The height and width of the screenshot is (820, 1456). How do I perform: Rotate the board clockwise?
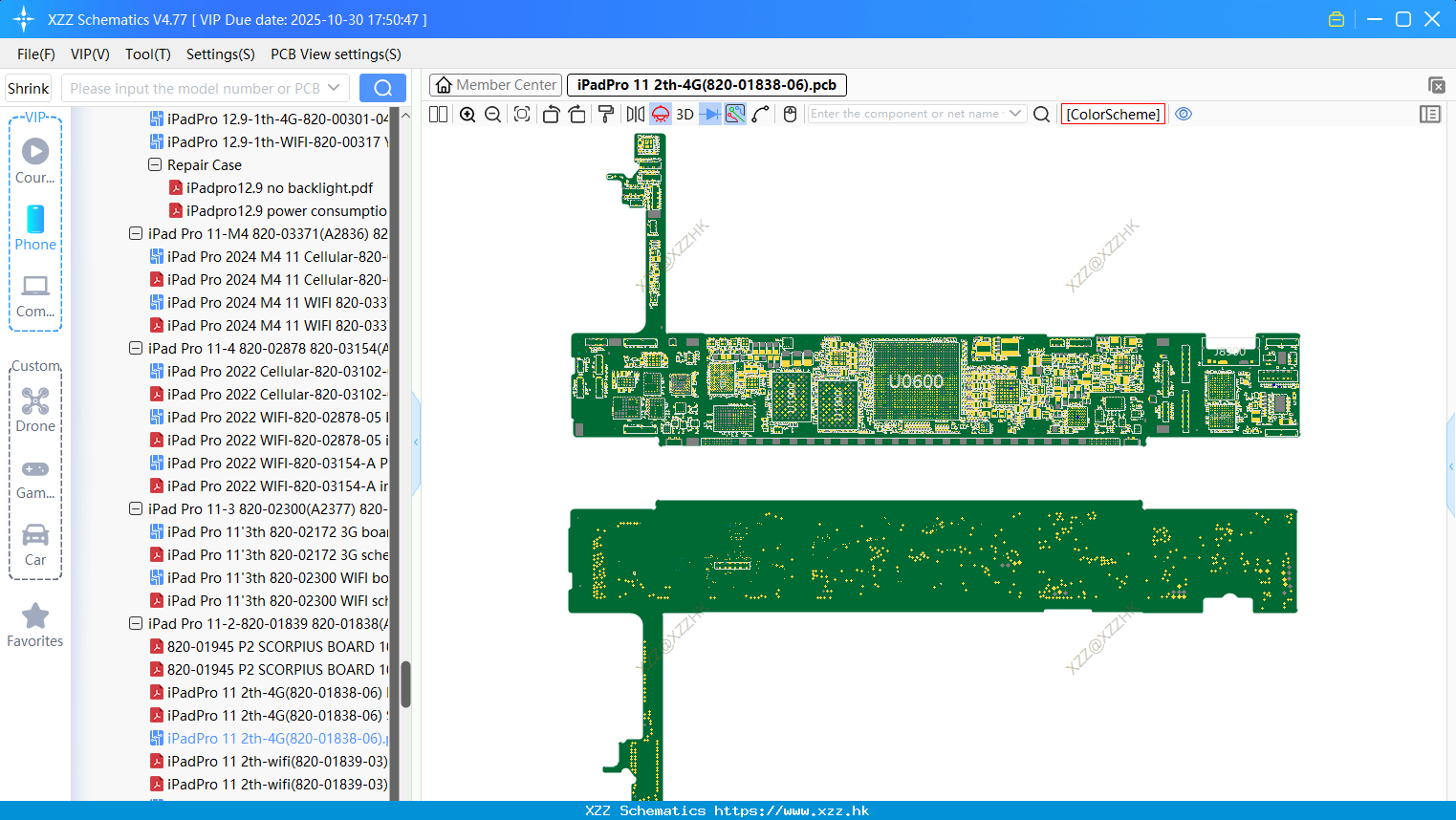coord(577,114)
